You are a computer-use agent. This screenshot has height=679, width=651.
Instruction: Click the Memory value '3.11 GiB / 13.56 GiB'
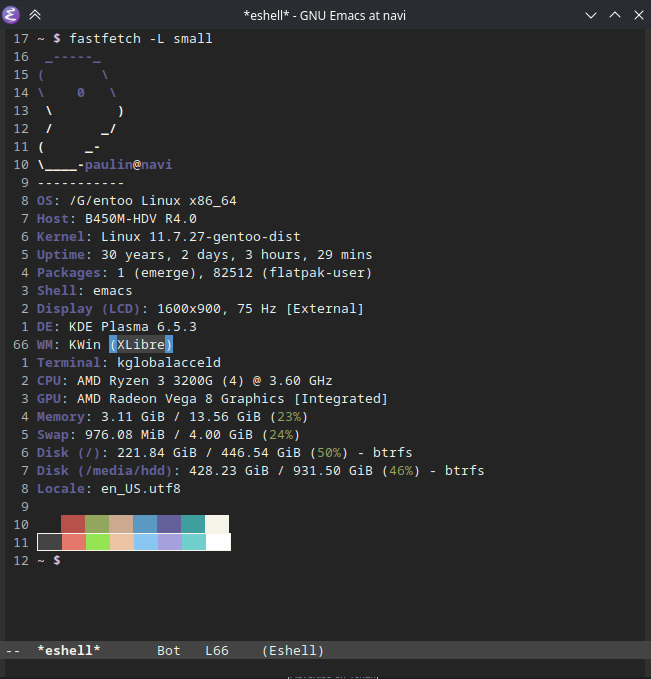click(181, 417)
